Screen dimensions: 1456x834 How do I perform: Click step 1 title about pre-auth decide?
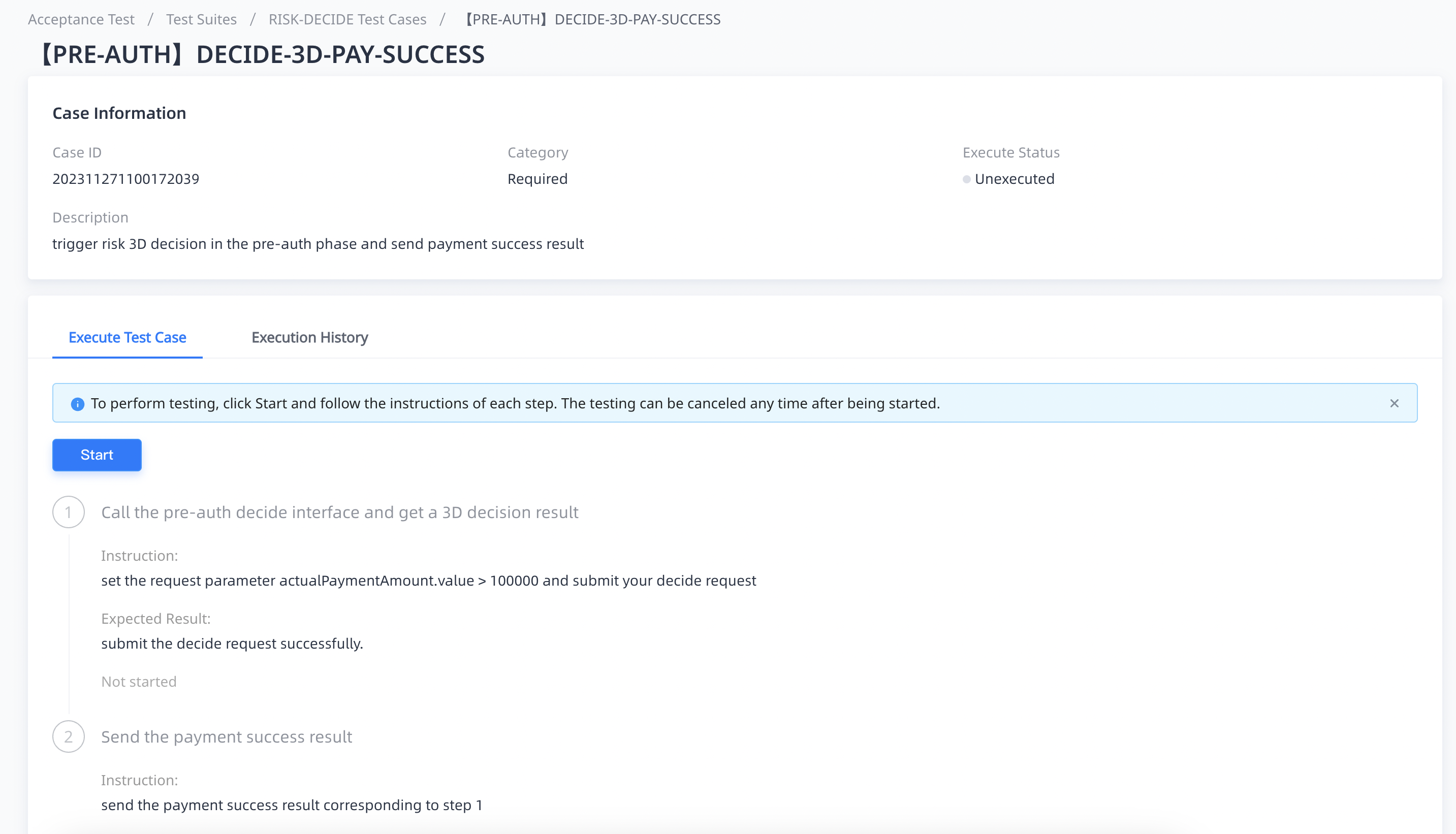[x=340, y=512]
